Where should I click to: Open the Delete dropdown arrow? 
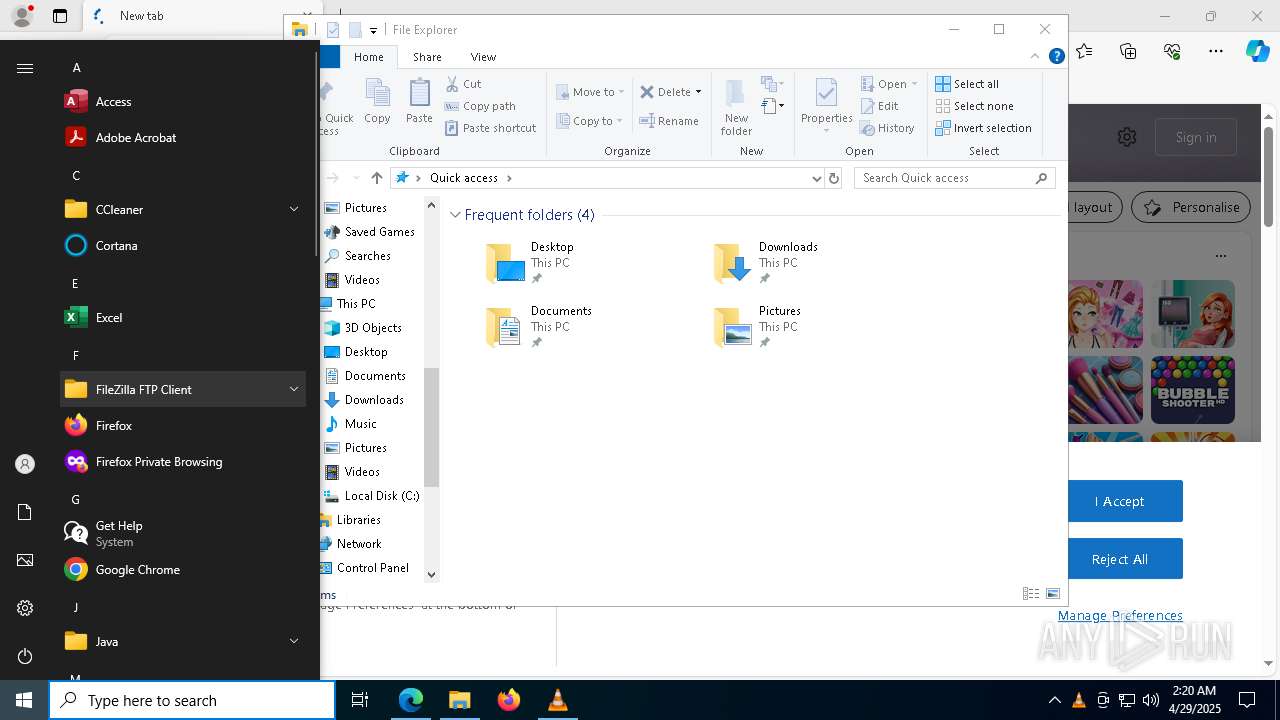coord(698,92)
